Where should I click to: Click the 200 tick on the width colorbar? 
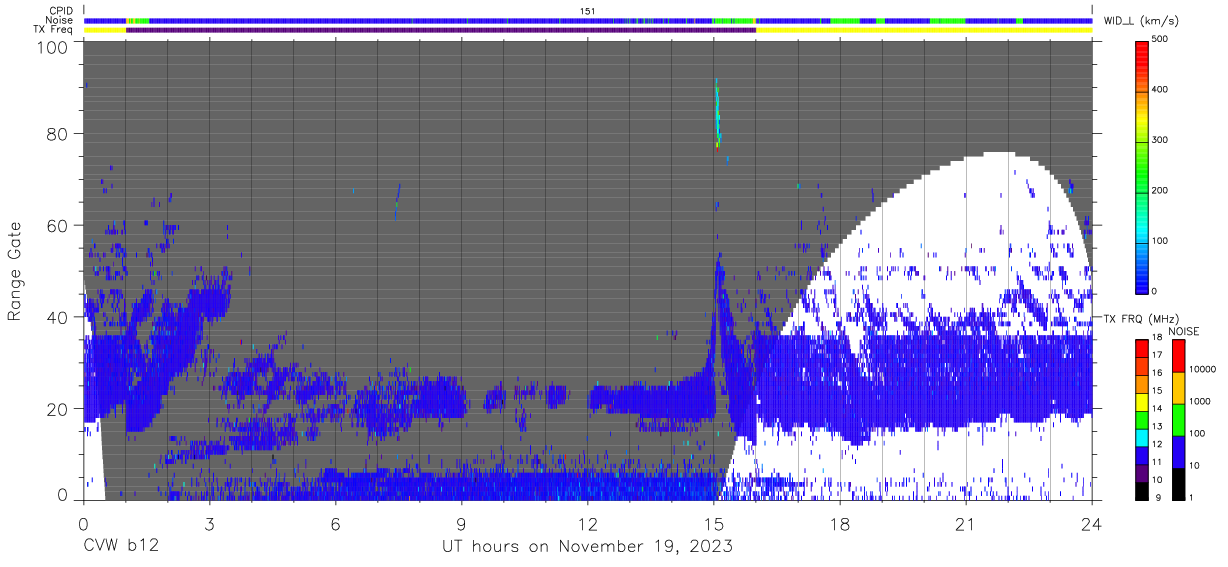click(1162, 190)
